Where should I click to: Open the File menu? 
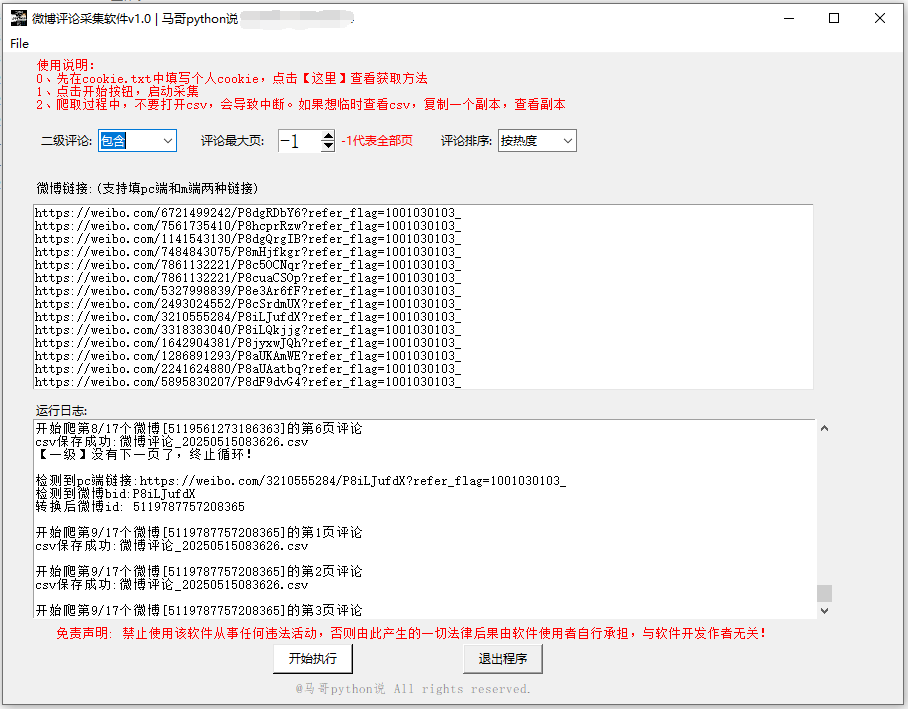click(19, 43)
